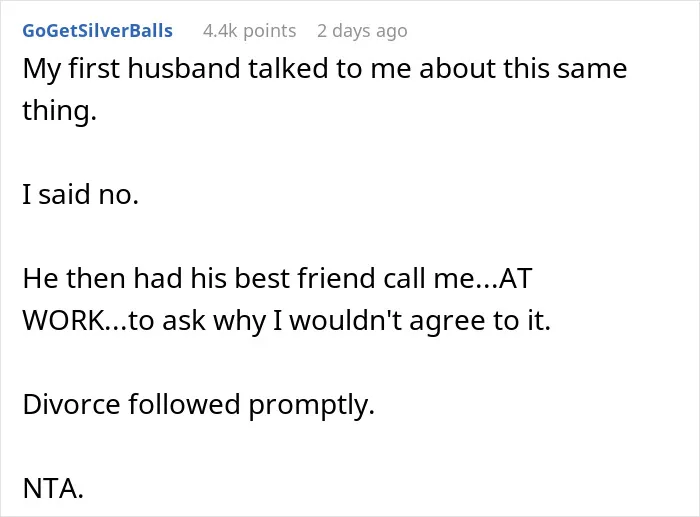Click the word 'wouldn't' in the comment
The width and height of the screenshot is (700, 517).
[x=346, y=320]
